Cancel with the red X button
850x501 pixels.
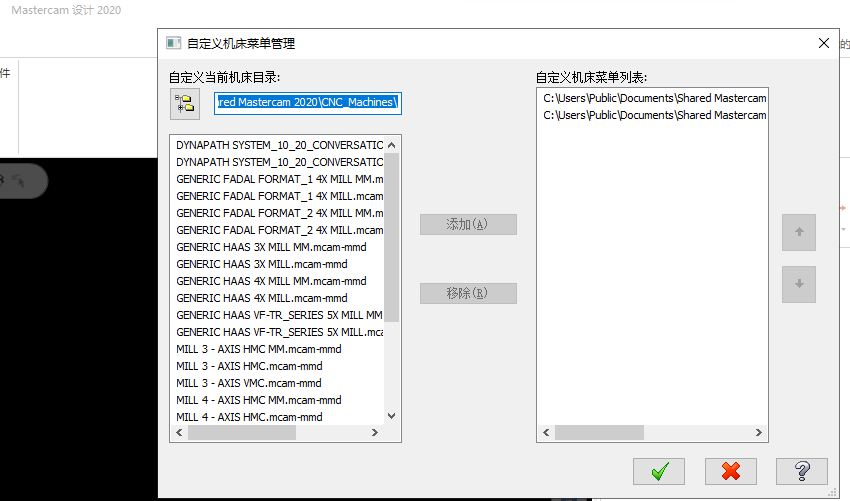(731, 471)
